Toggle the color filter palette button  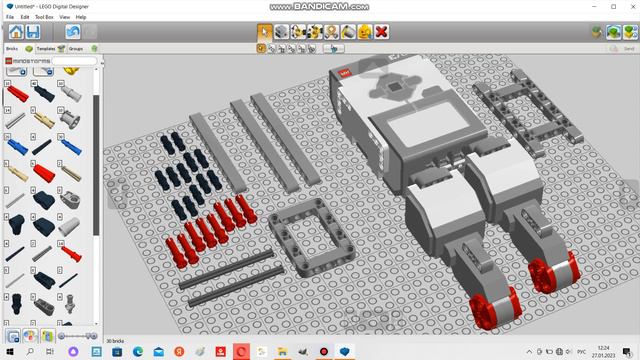30,336
